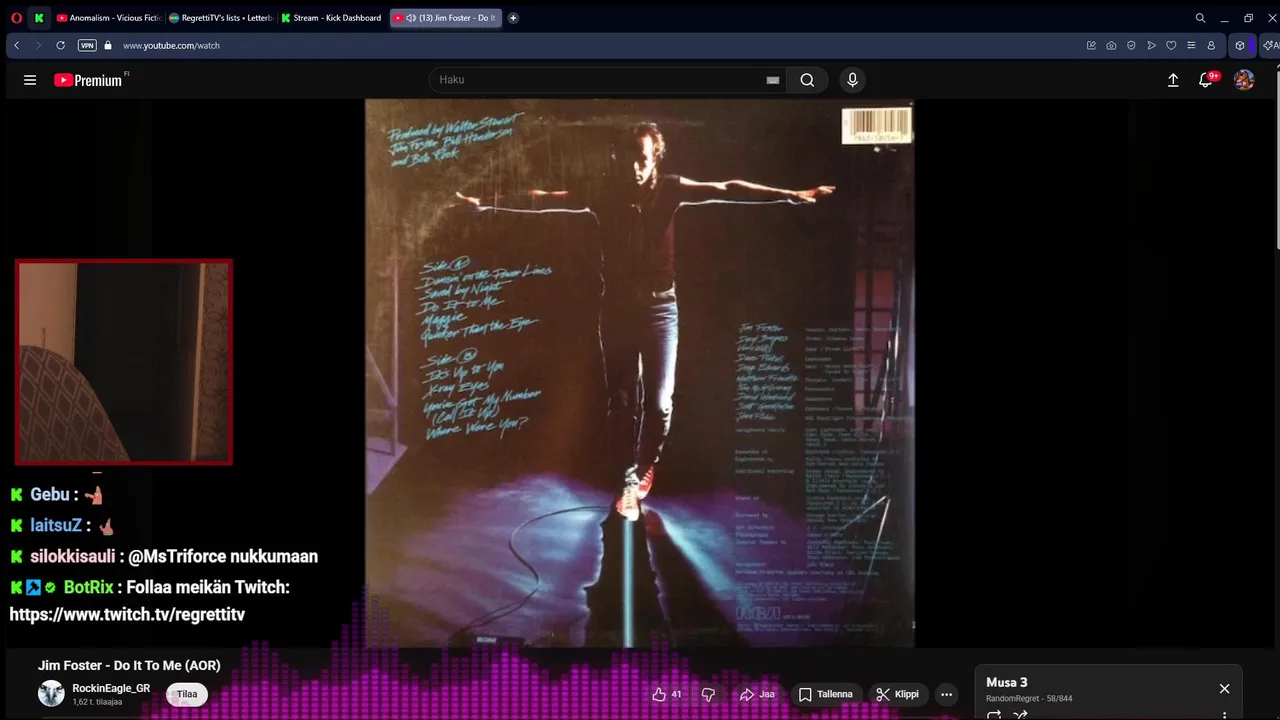Screen dimensions: 1280x720
Task: Click the webcam overlay thumbnail
Action: 124,362
